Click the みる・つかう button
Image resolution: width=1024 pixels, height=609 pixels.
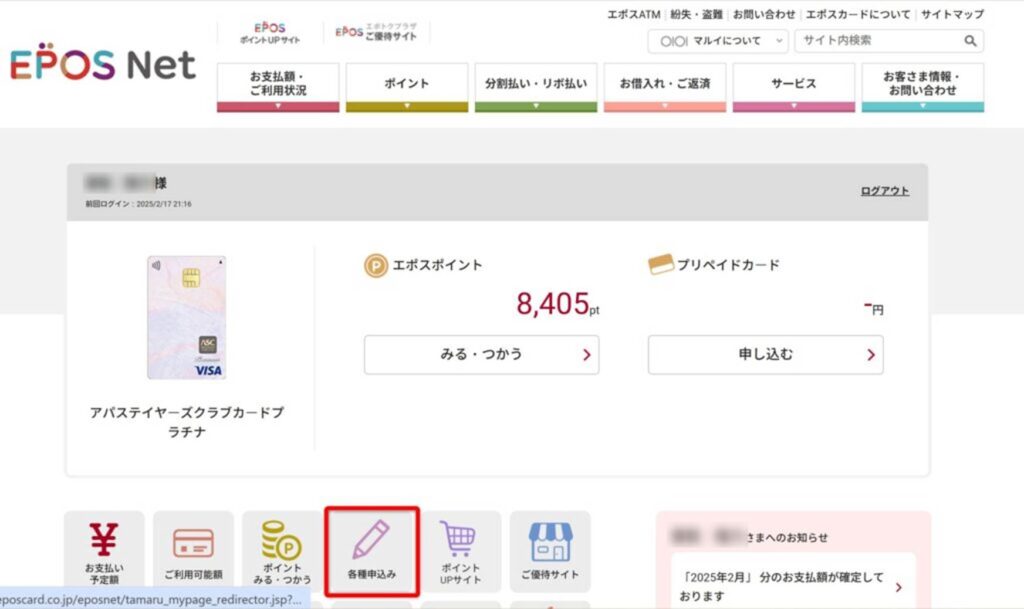pyautogui.click(x=481, y=354)
